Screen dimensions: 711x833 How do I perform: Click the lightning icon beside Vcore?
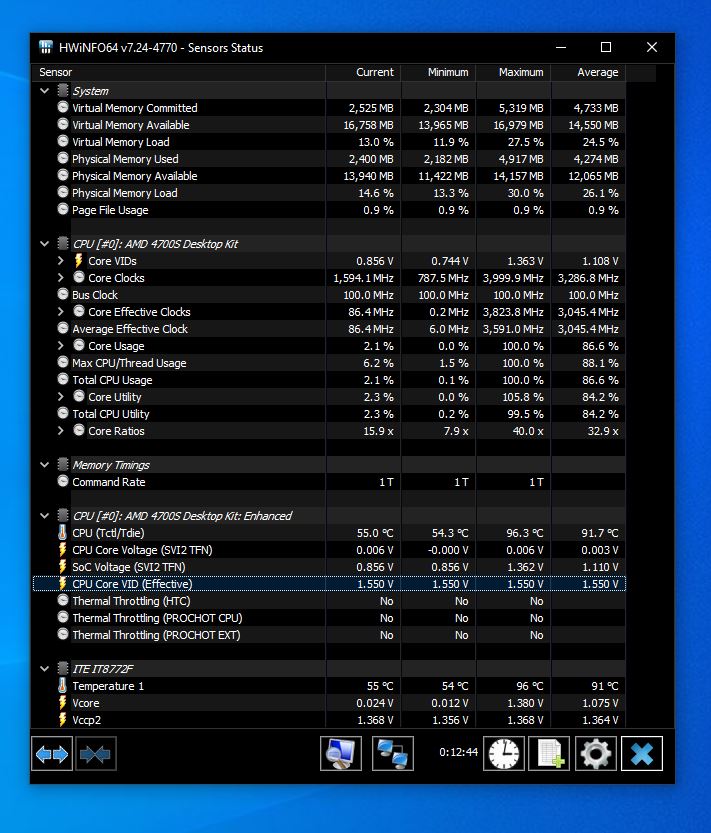click(63, 703)
